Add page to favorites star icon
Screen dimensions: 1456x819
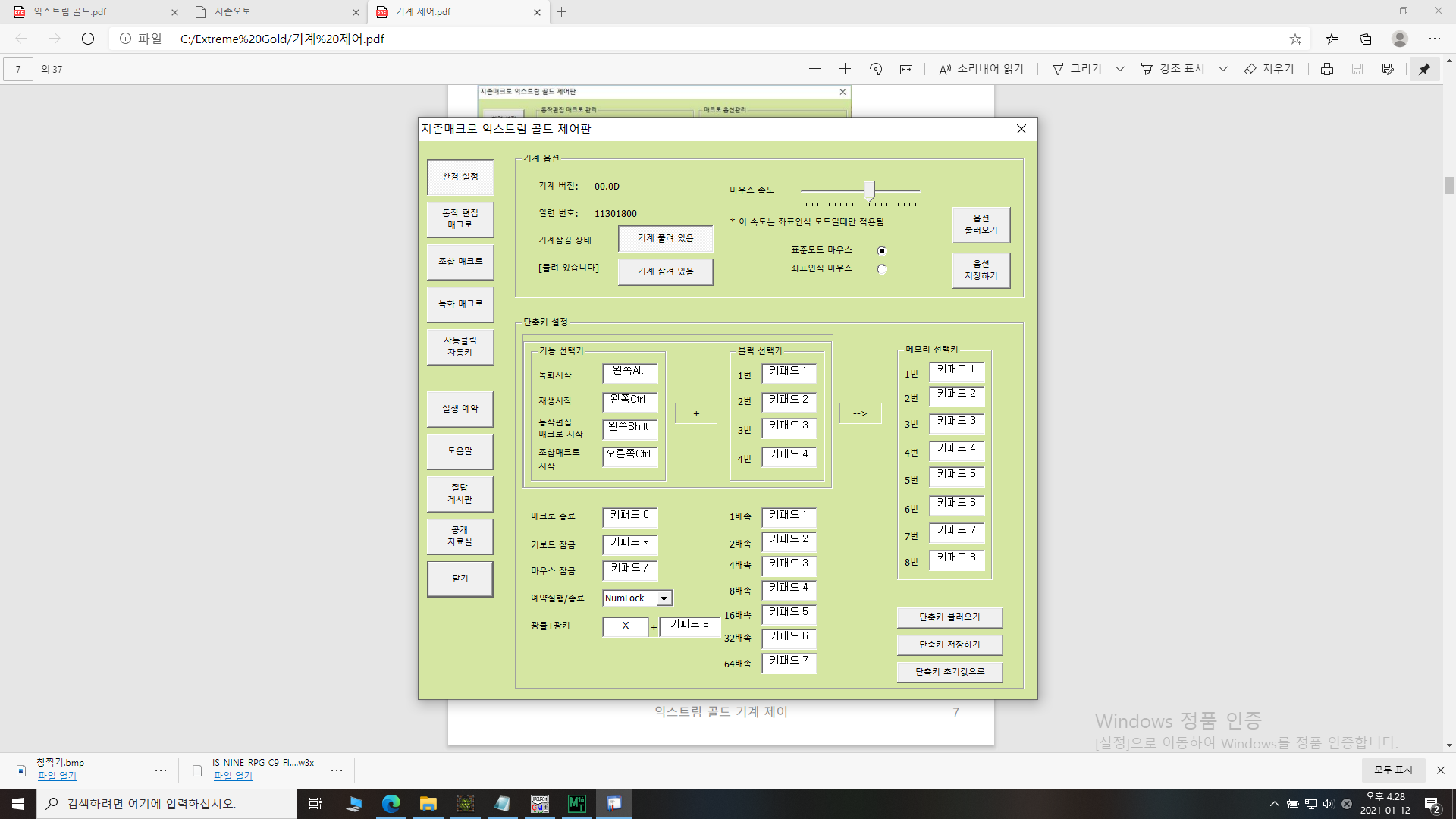[x=1295, y=39]
